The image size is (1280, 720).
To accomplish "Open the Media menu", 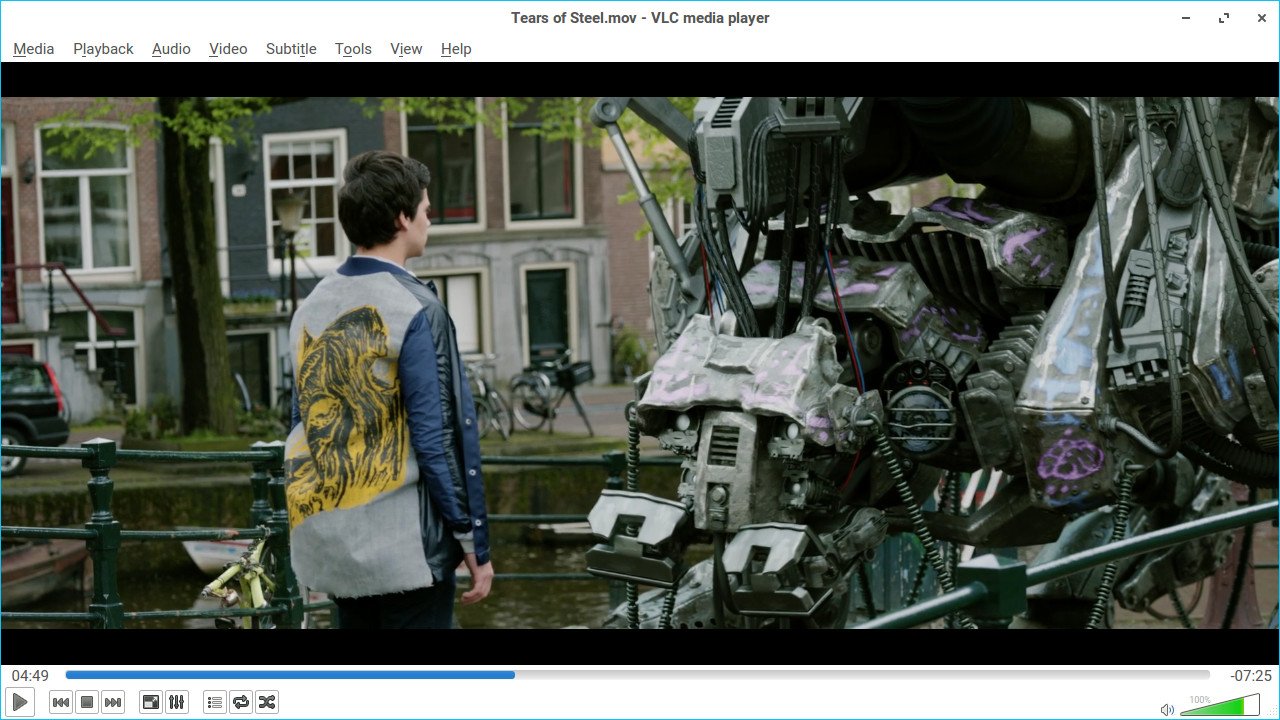I will [34, 49].
